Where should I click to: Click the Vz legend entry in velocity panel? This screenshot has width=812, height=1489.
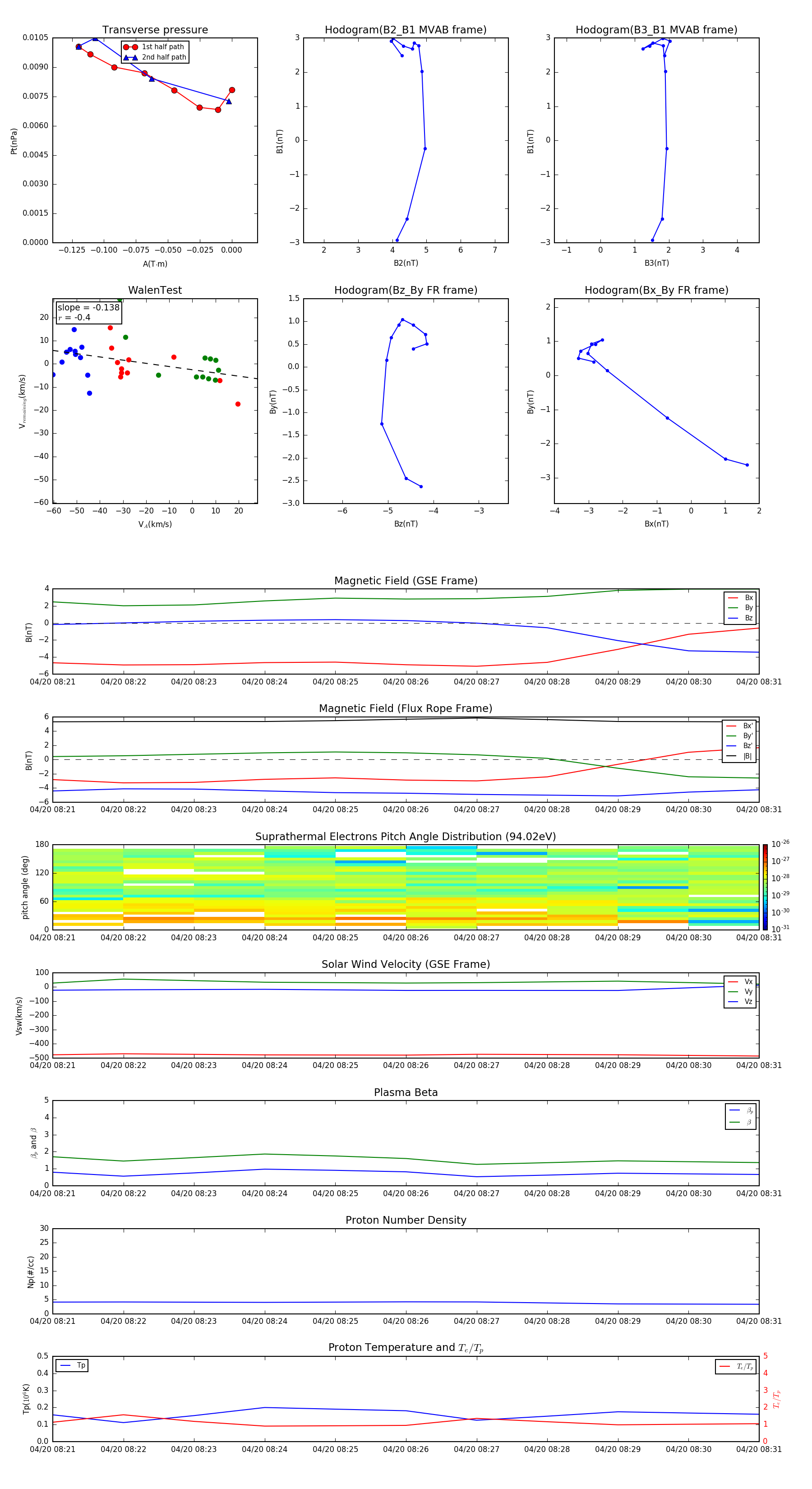coord(740,1002)
